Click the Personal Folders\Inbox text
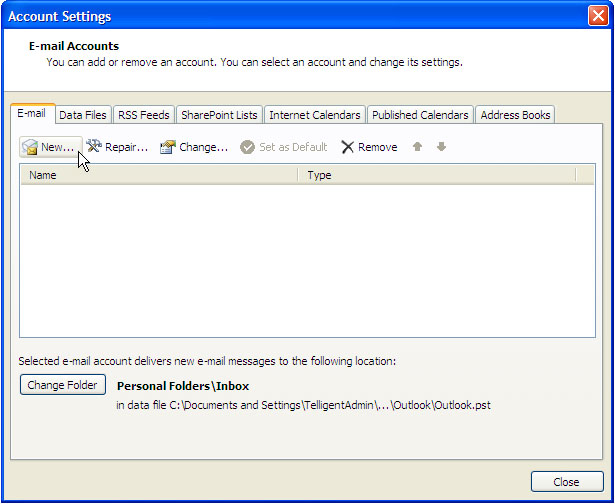The width and height of the screenshot is (615, 504). click(x=183, y=386)
